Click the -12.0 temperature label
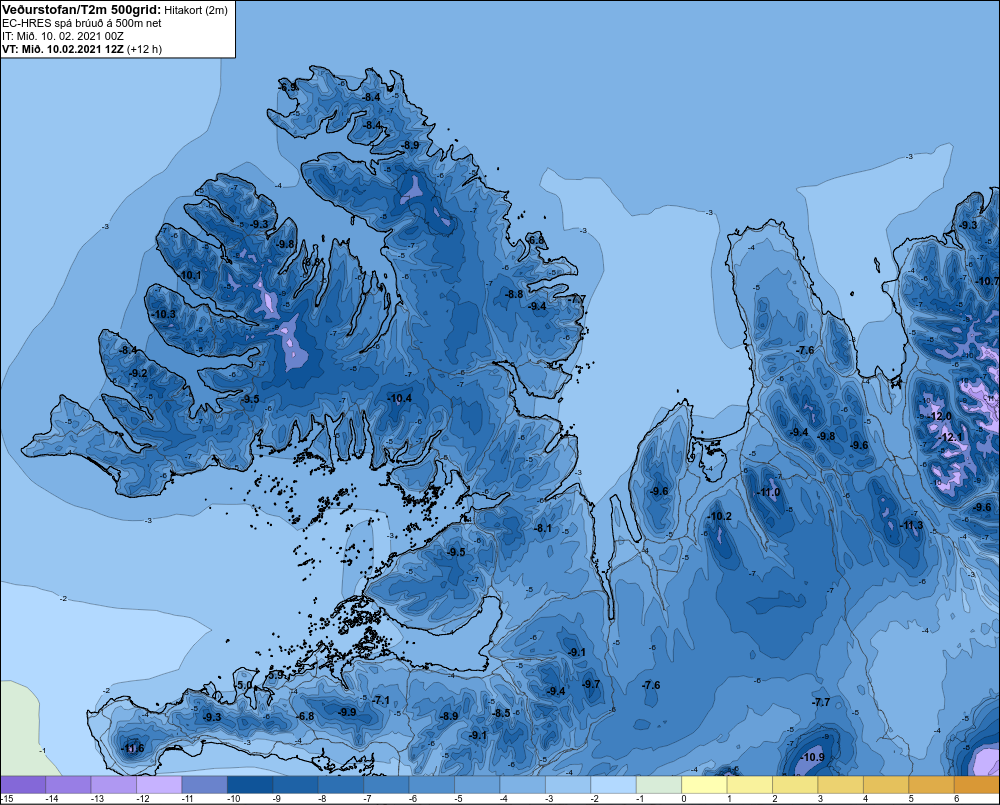This screenshot has width=1000, height=805. (x=939, y=416)
